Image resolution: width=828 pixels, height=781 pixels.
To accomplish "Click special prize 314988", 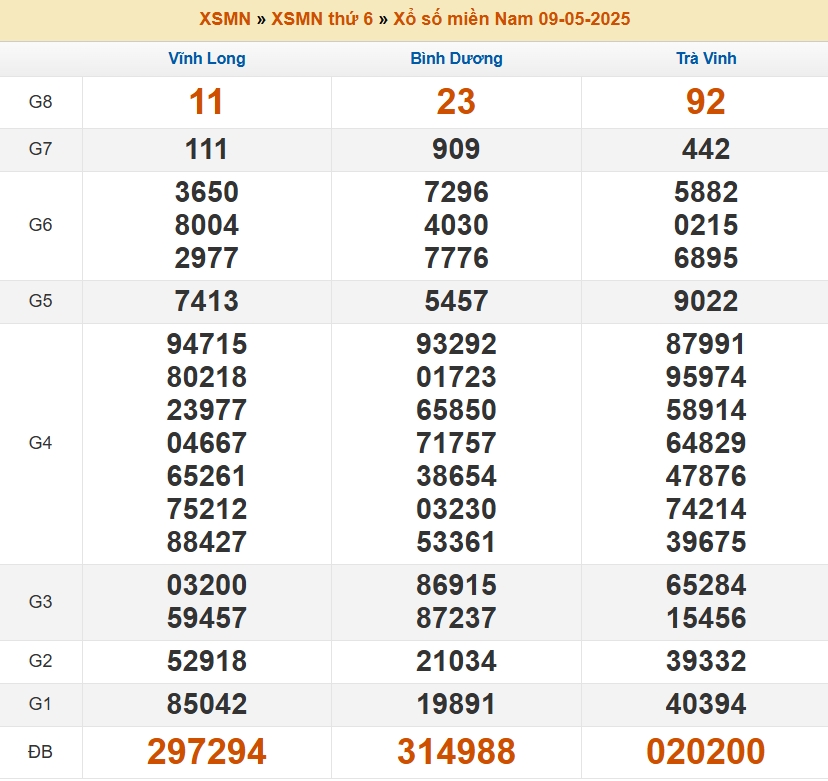I will click(x=456, y=751).
